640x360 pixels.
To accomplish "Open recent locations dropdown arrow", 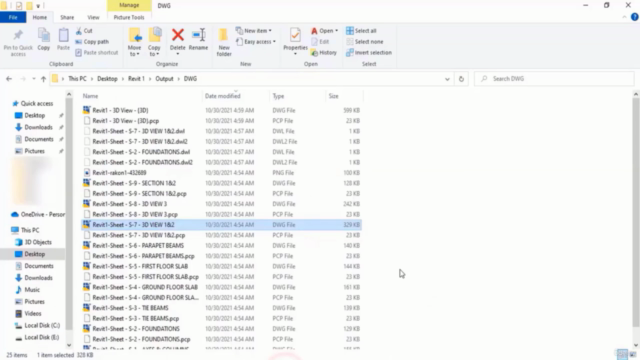I will tap(33, 79).
